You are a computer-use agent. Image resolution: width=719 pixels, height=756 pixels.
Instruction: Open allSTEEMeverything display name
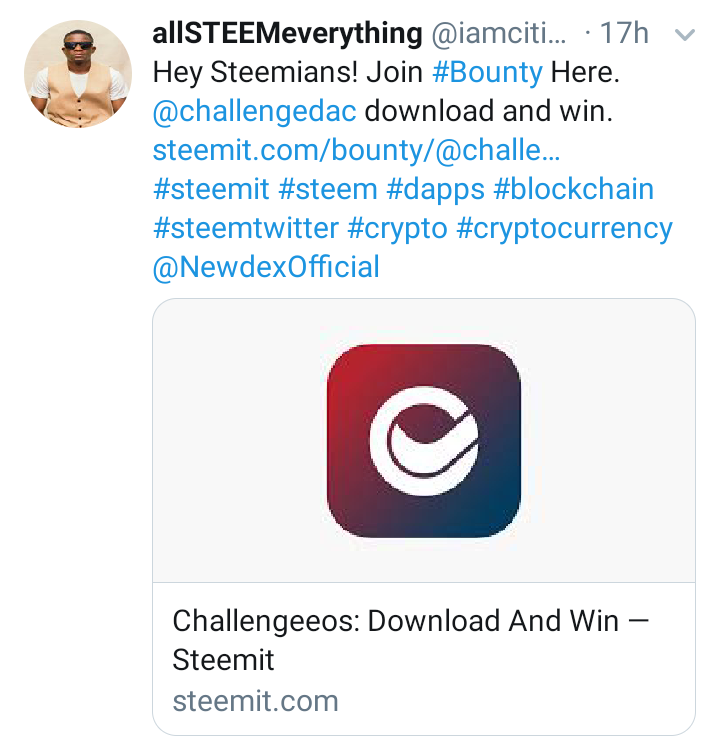pyautogui.click(x=287, y=33)
